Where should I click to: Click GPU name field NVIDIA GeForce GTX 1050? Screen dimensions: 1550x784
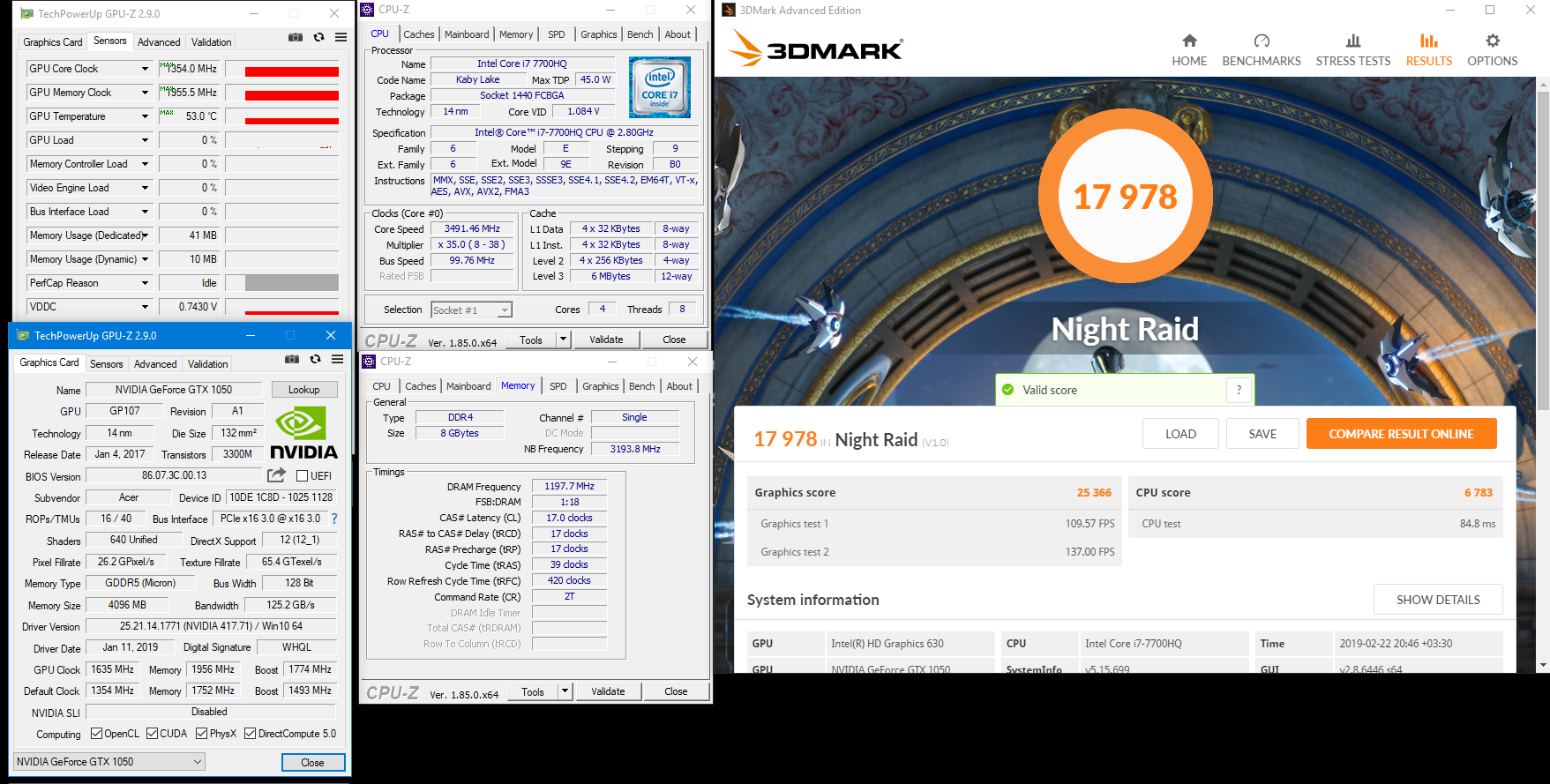tap(174, 390)
